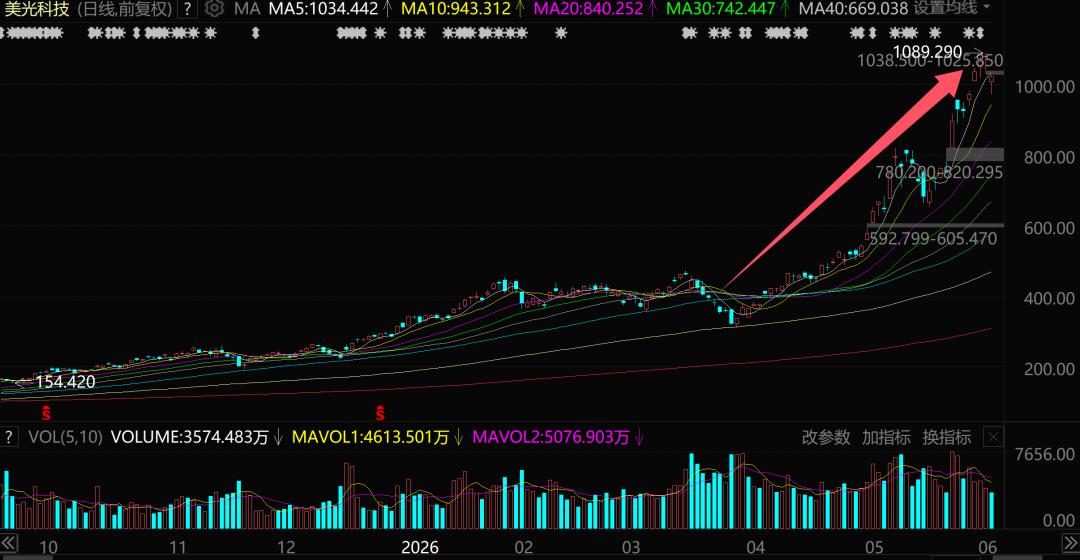Click the 换指标 button
The width and height of the screenshot is (1080, 560).
coord(946,437)
